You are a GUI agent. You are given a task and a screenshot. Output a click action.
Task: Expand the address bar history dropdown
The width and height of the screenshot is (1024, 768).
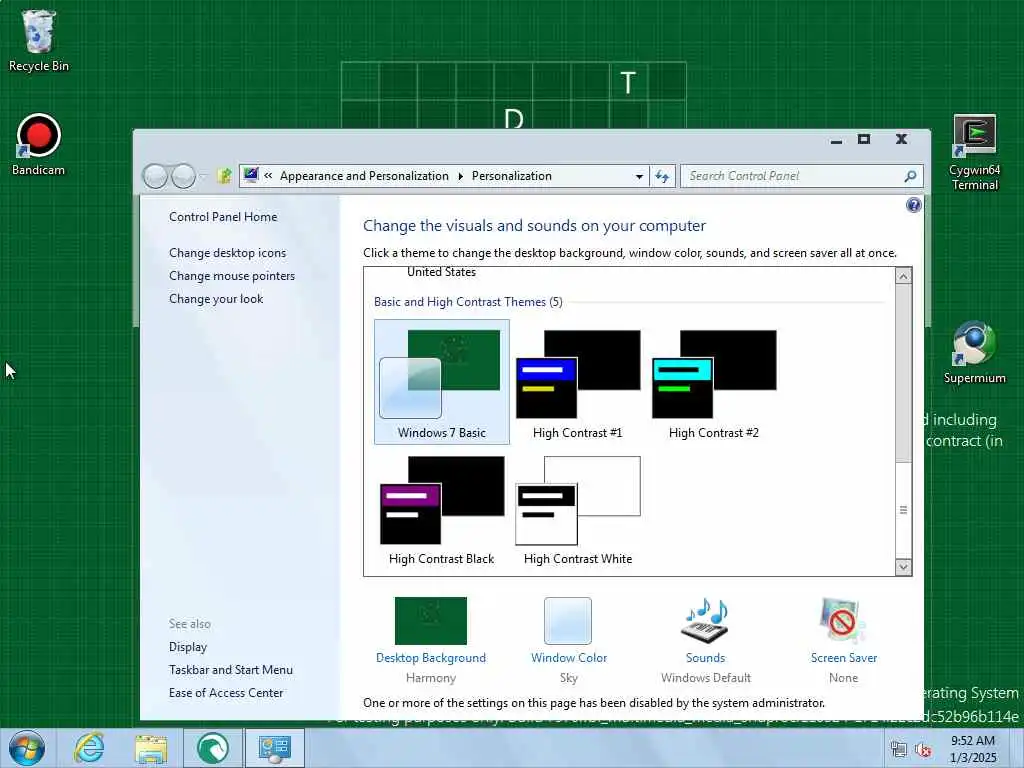[639, 176]
